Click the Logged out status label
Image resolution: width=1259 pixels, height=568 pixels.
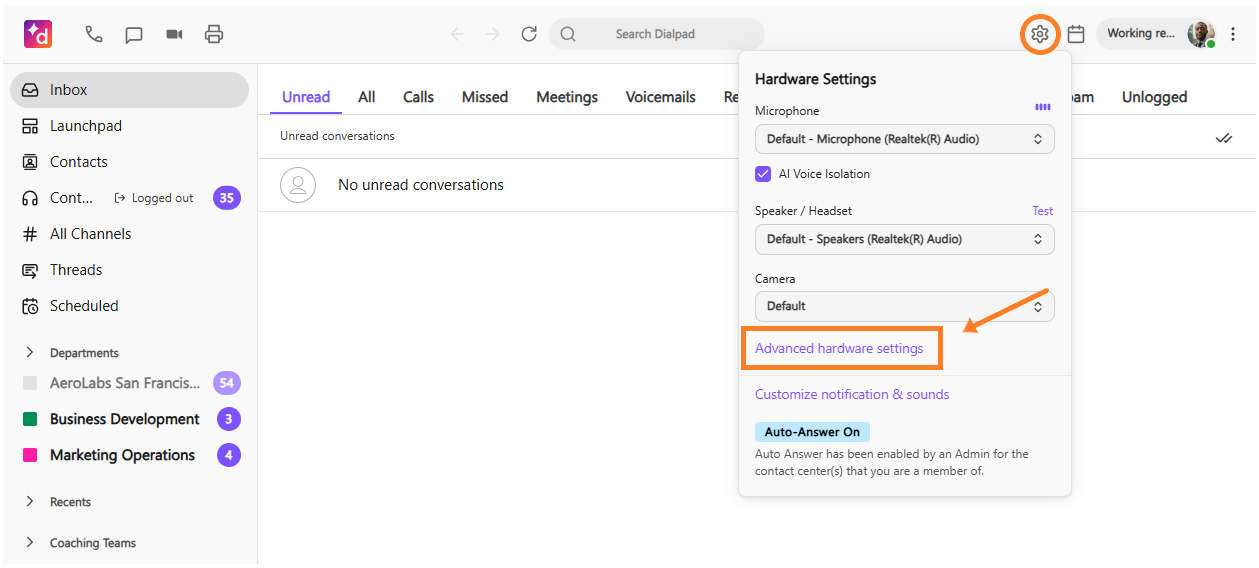(155, 198)
